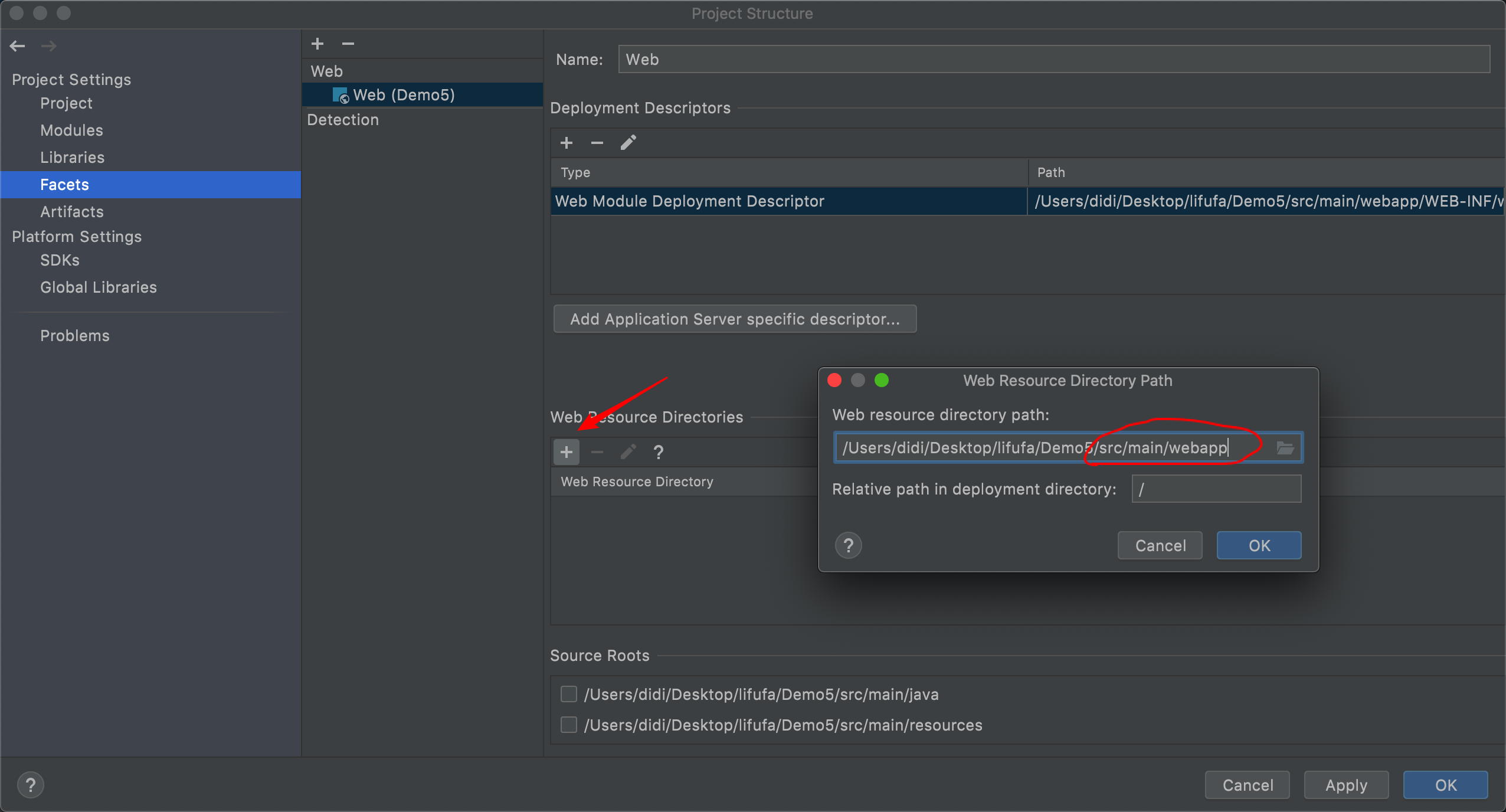Confirm the path dialog with OK
This screenshot has height=812, width=1506.
(1259, 545)
